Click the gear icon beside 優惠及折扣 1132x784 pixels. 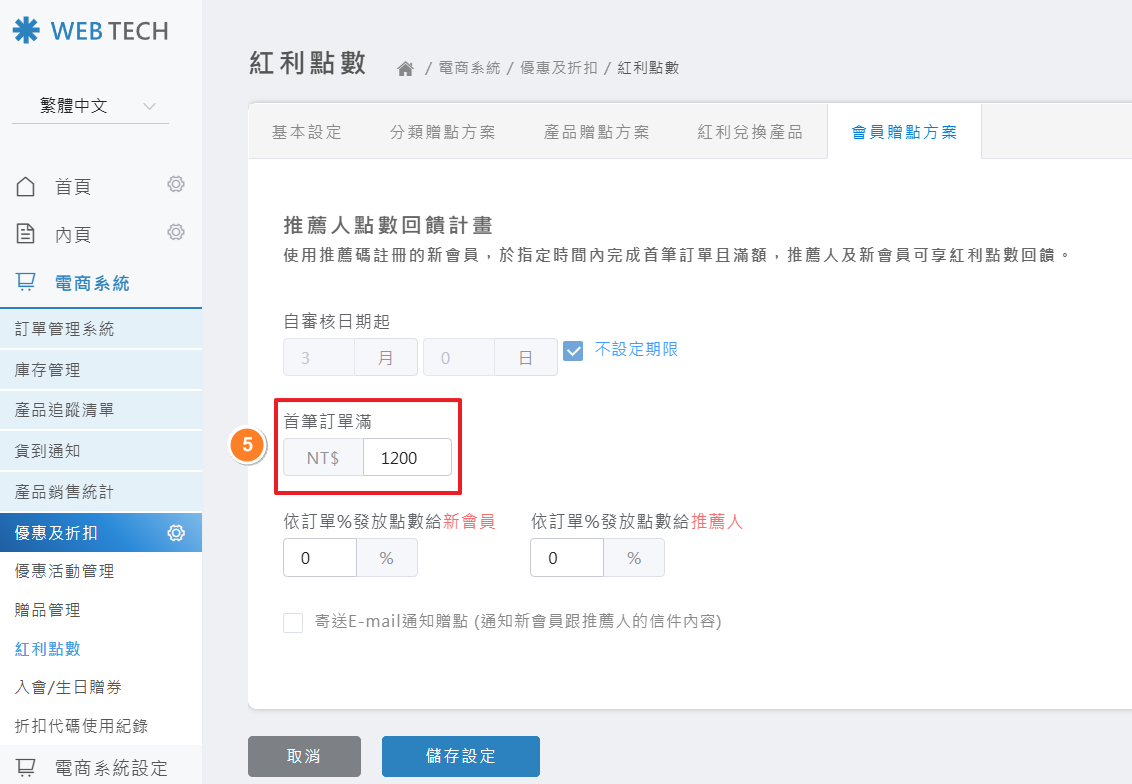pos(176,532)
